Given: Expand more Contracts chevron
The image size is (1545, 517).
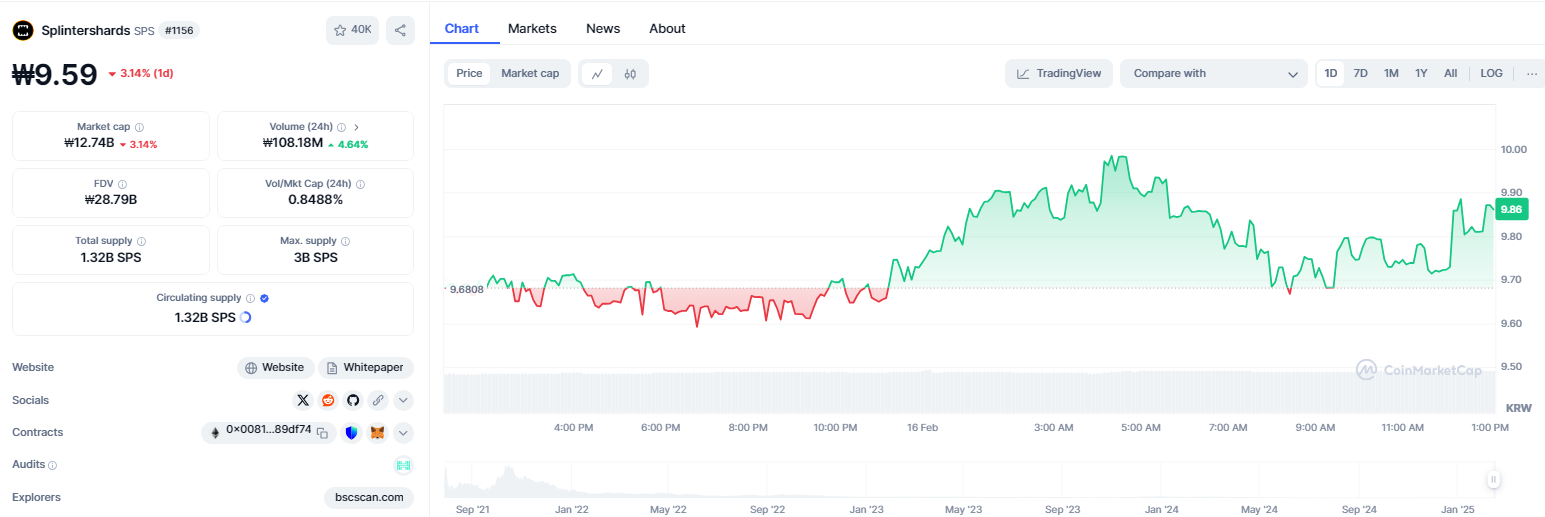Looking at the screenshot, I should [403, 433].
